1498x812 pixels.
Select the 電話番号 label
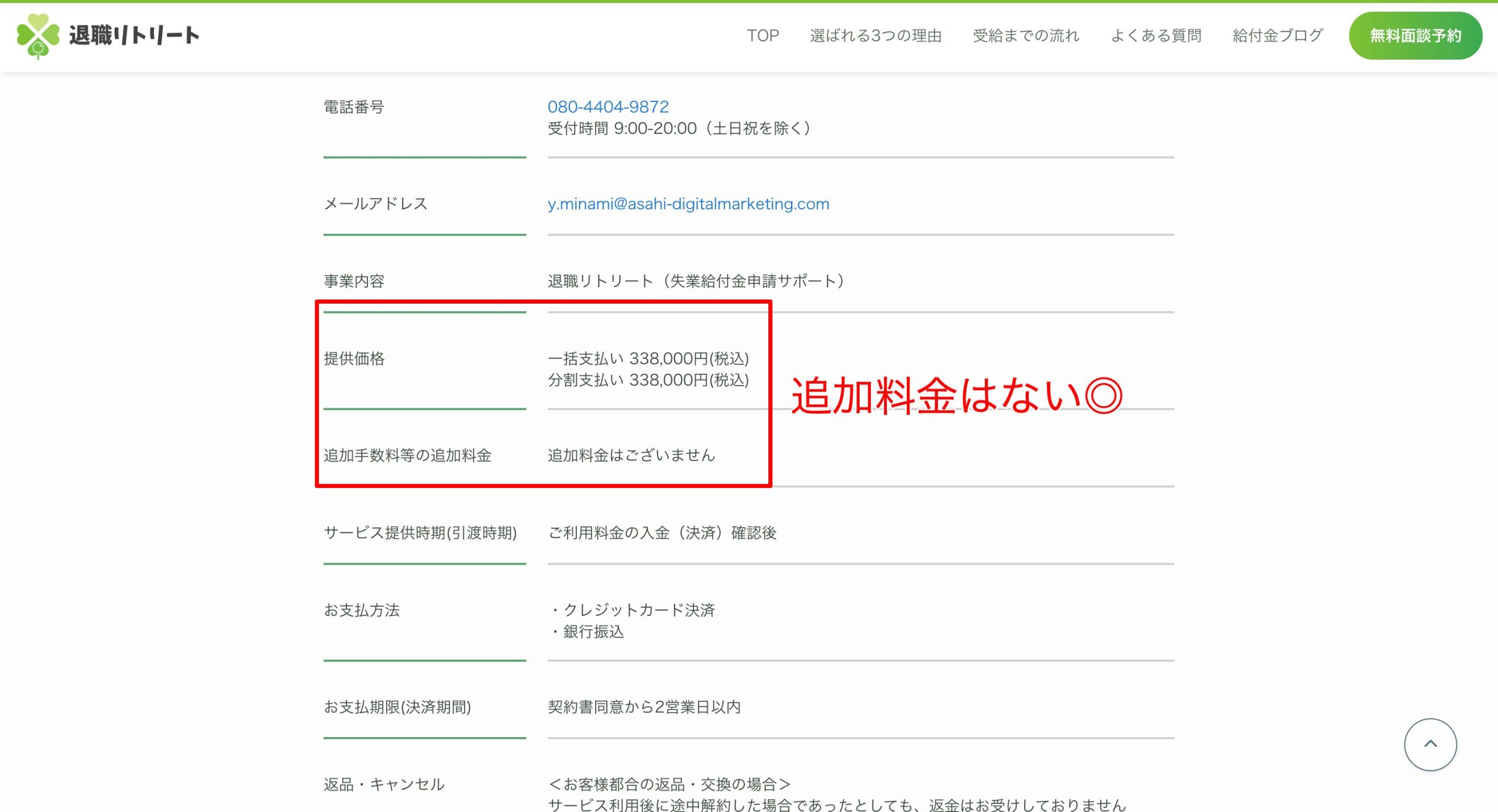tap(354, 107)
